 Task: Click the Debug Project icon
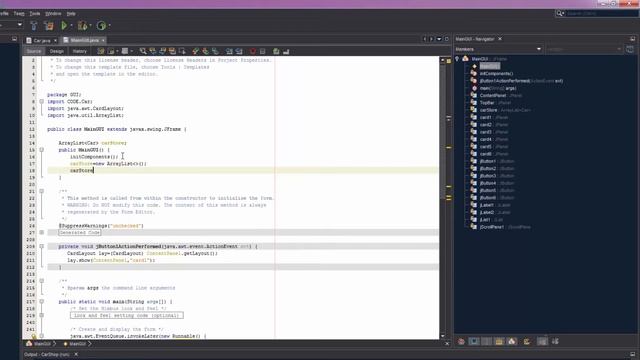82,26
